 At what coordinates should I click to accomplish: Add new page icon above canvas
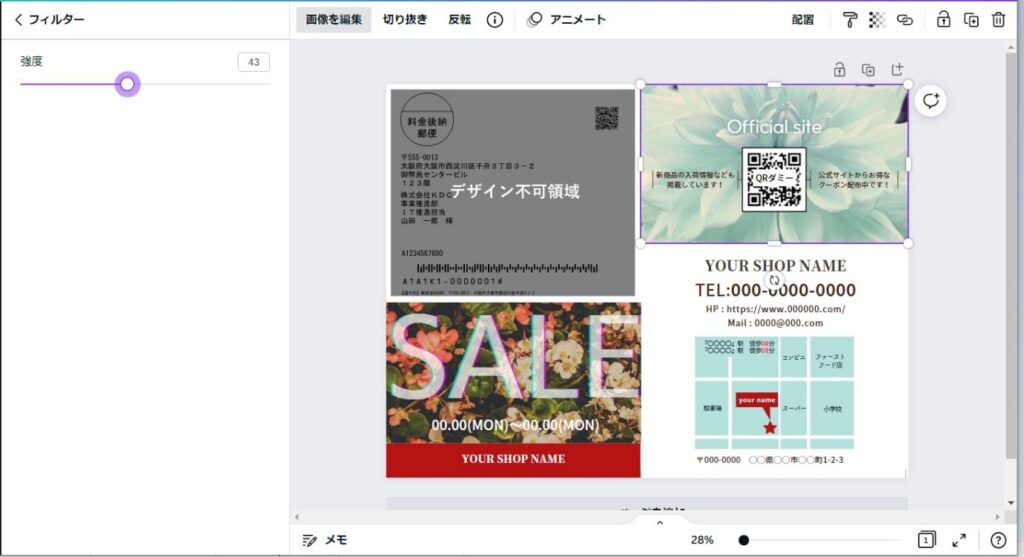(897, 69)
